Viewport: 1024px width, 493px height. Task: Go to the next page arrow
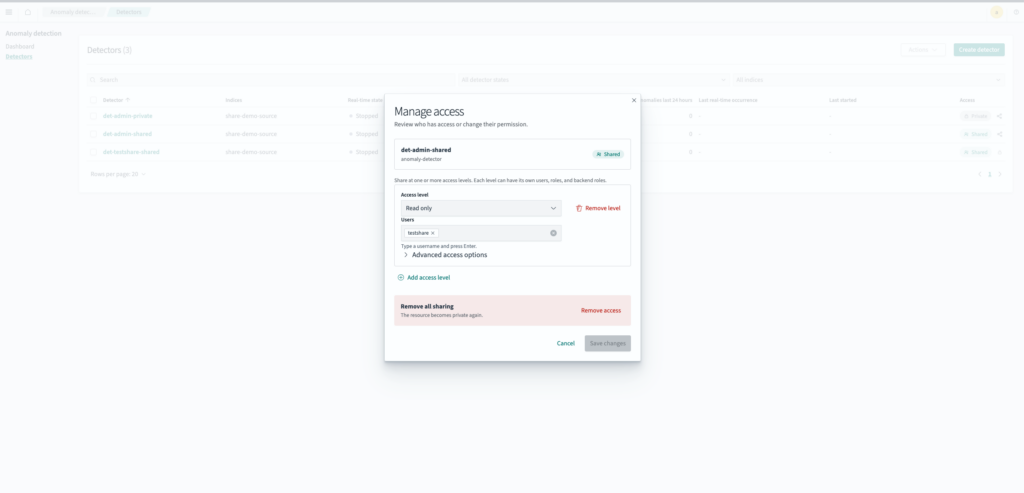999,174
